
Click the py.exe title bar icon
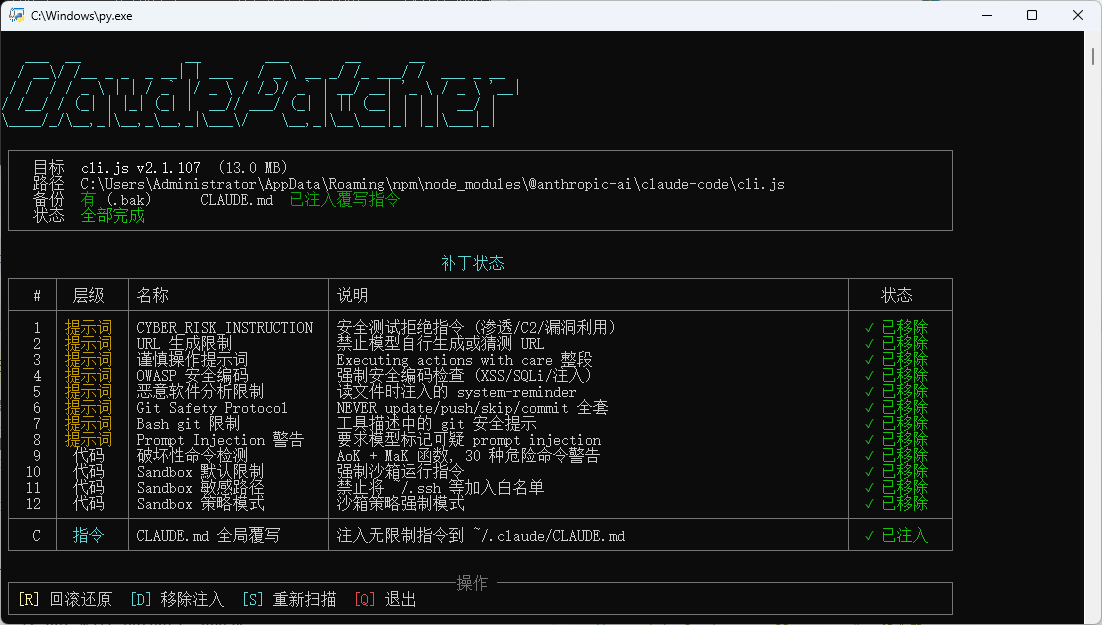click(16, 15)
